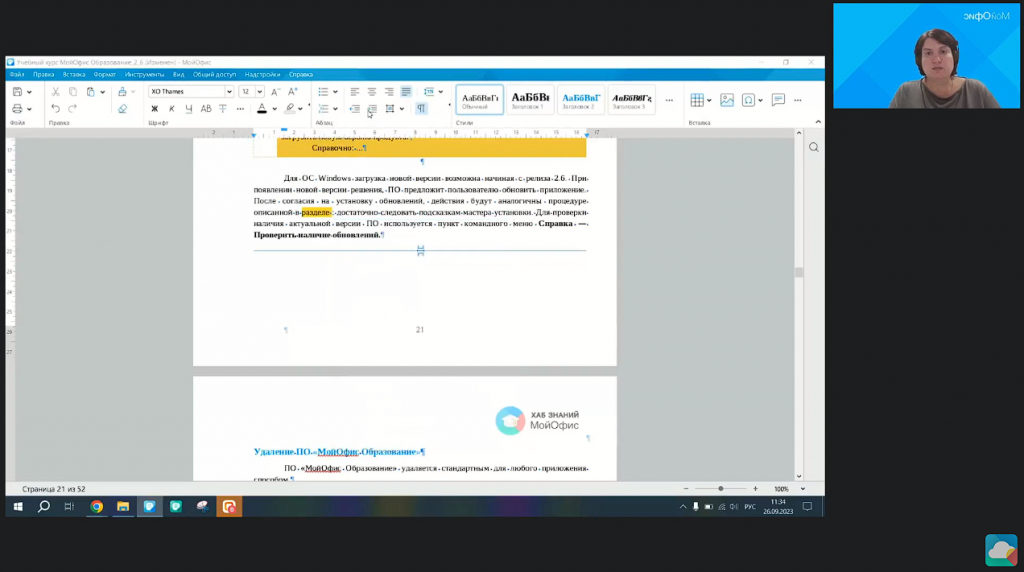Align the paragraph left
This screenshot has height=572, width=1024.
(355, 92)
